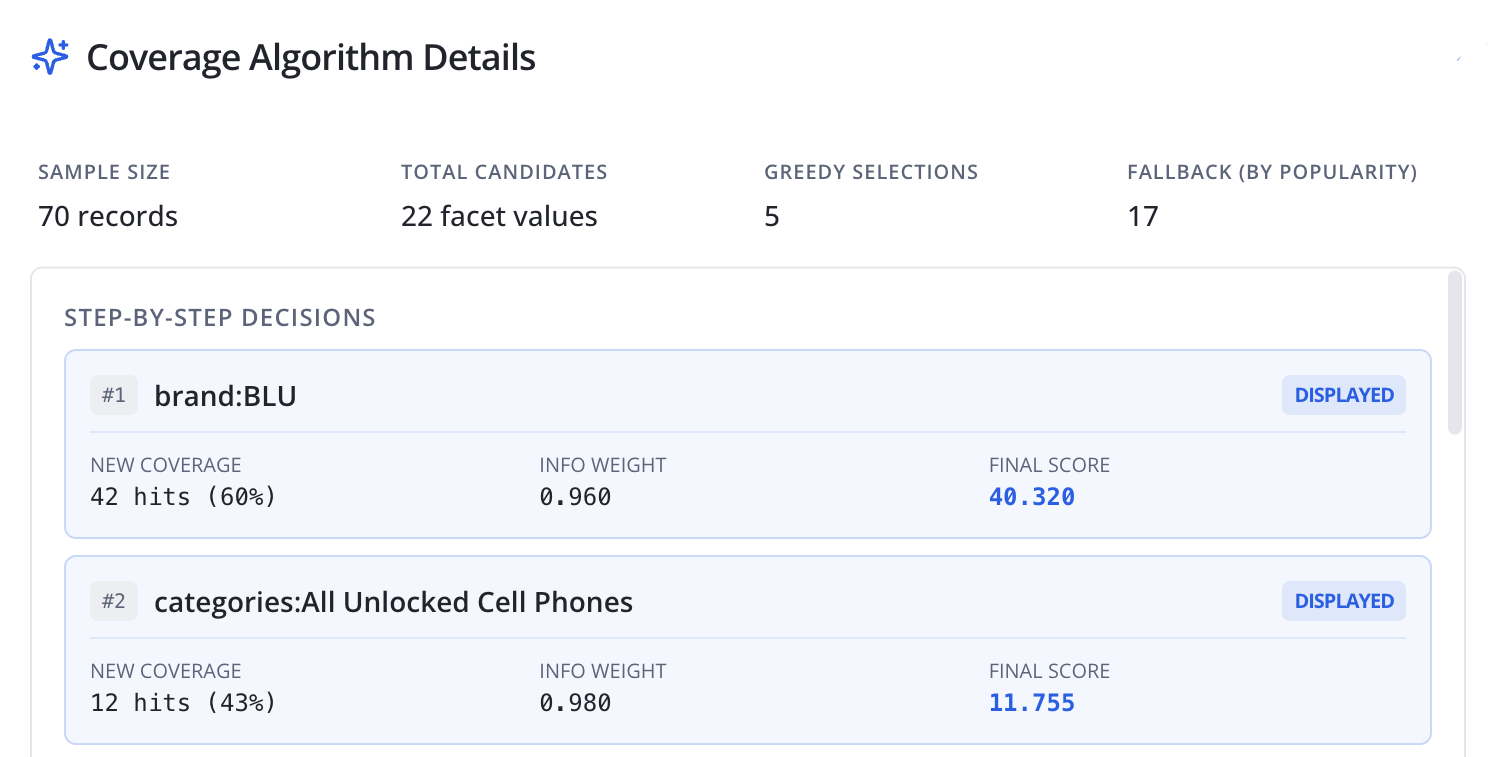Screen dimensions: 1504x757
Task: Click the 42 hits (60%) coverage value
Action: [x=183, y=497]
